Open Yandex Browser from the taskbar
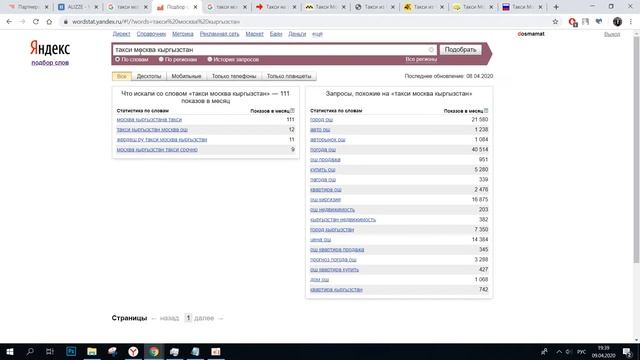 133,351
